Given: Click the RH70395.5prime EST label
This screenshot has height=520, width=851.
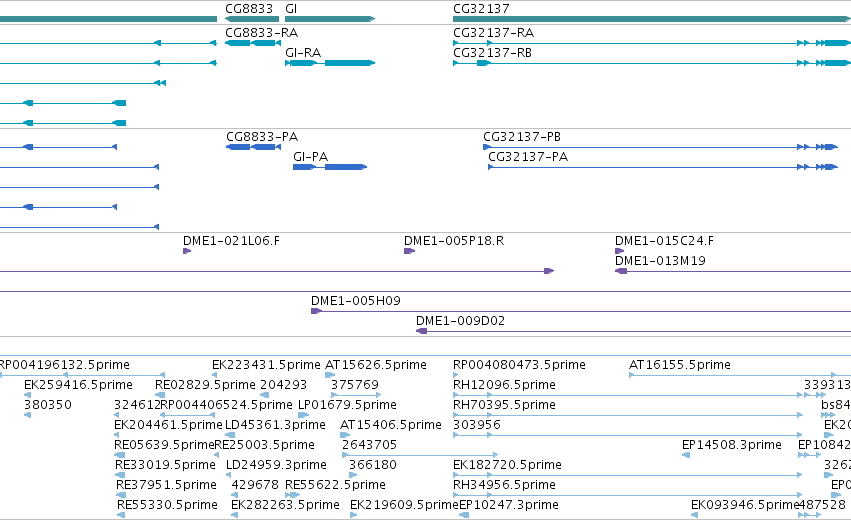Looking at the screenshot, I should click(x=504, y=405).
